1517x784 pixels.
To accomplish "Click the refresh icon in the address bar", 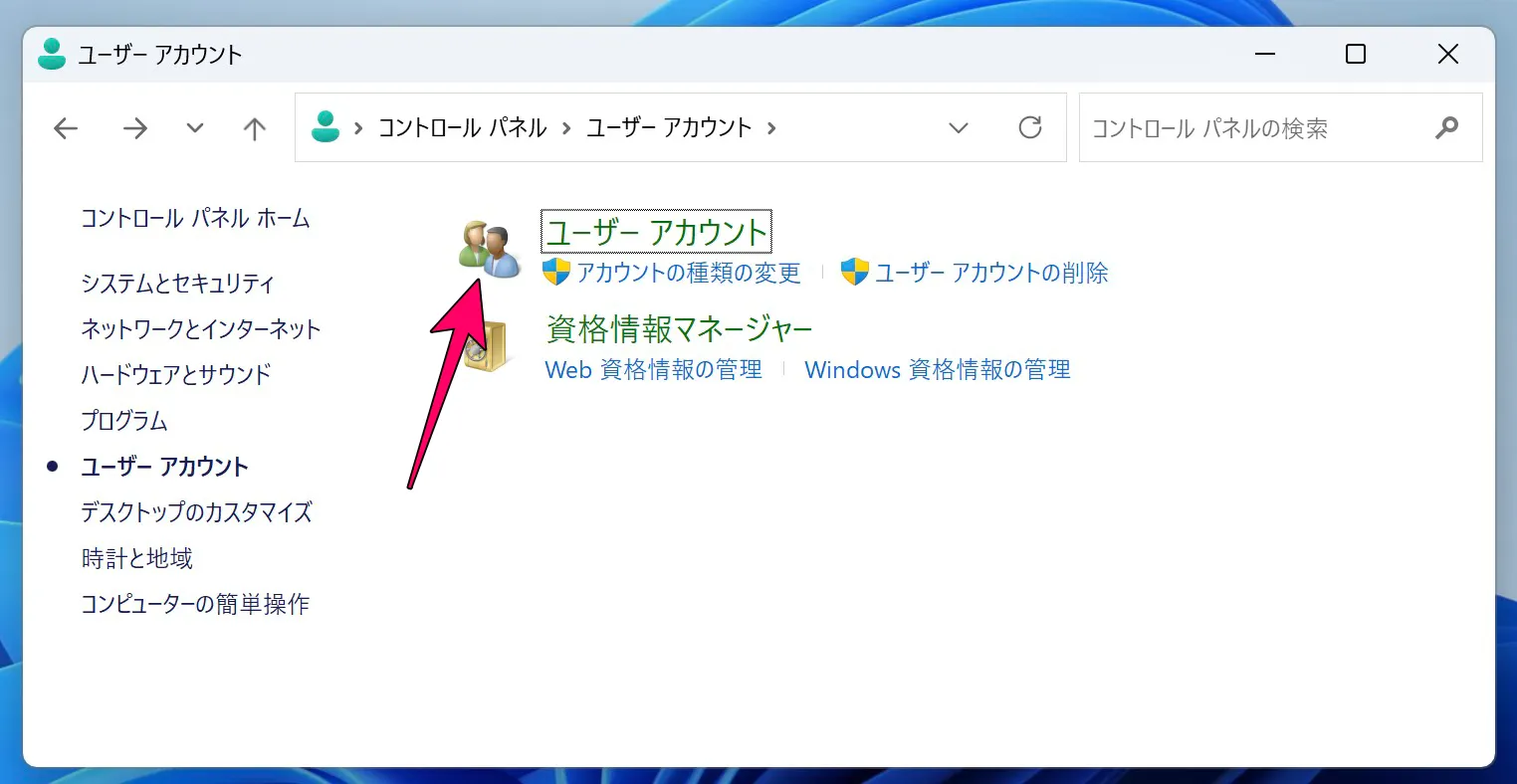I will point(1030,127).
